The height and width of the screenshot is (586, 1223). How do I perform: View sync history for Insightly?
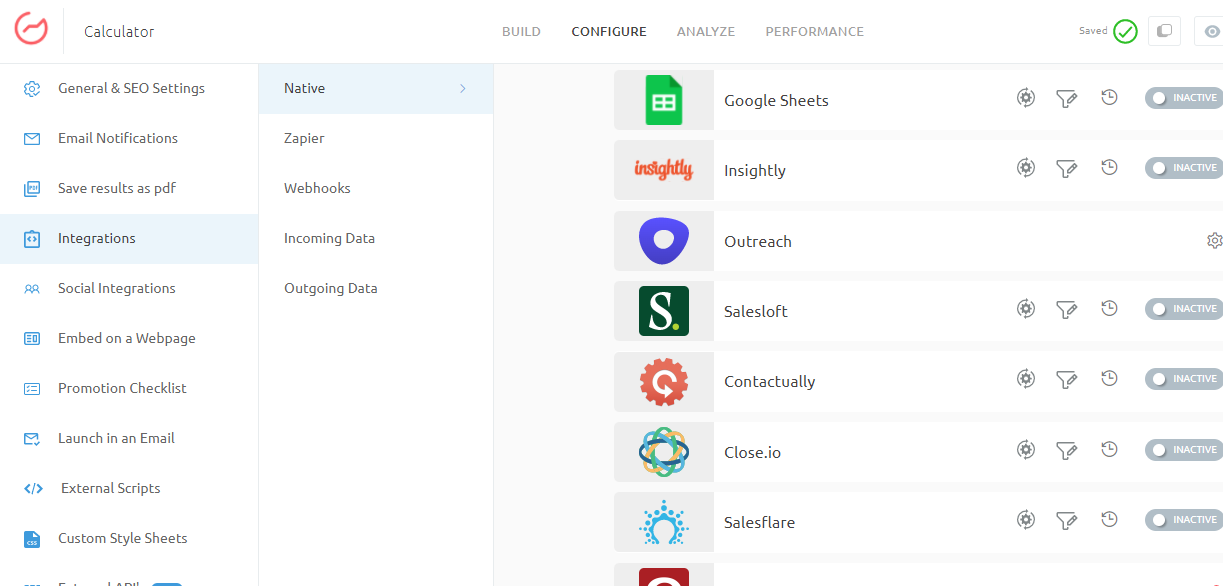[1109, 168]
